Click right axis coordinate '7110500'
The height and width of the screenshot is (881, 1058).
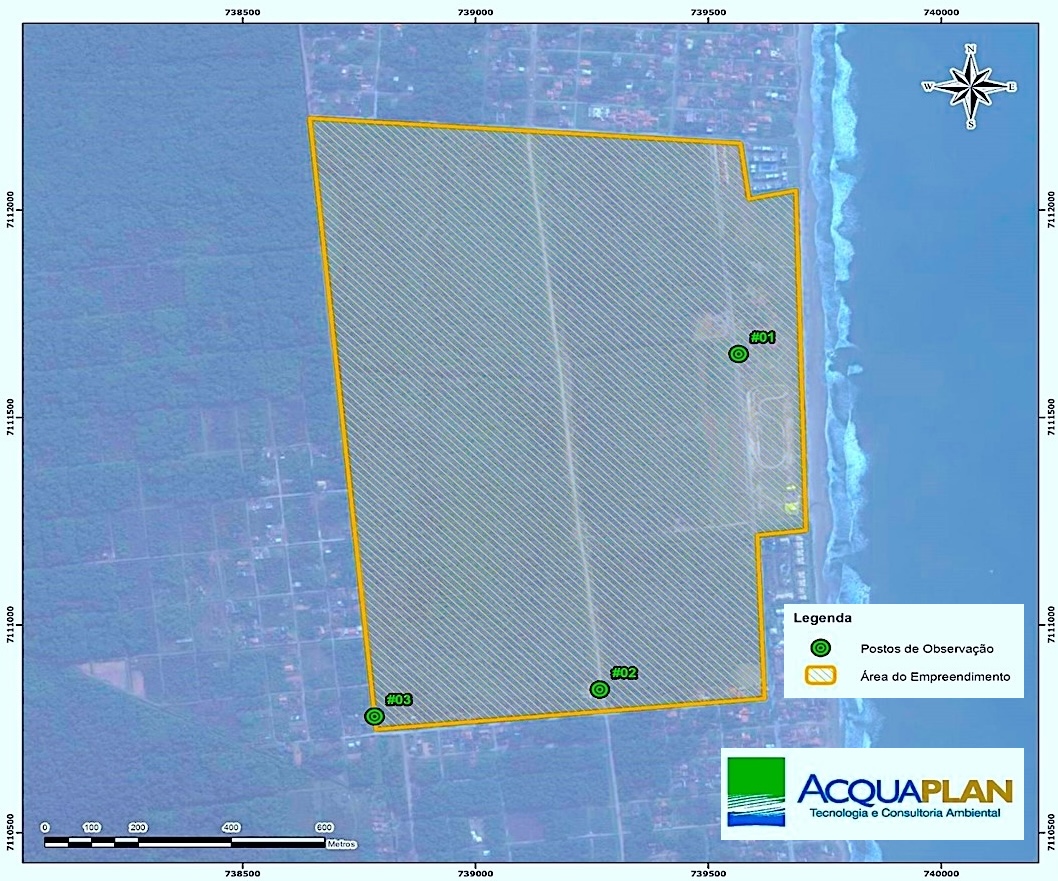[1049, 832]
